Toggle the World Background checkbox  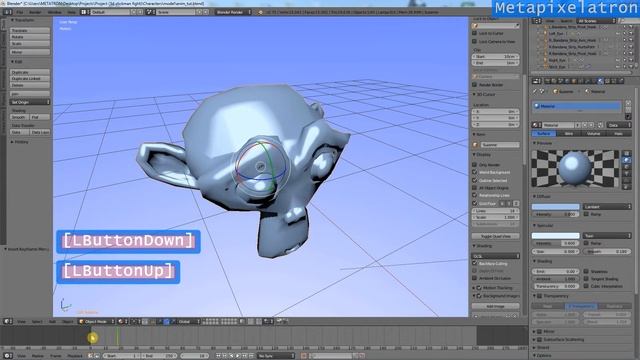pos(474,172)
